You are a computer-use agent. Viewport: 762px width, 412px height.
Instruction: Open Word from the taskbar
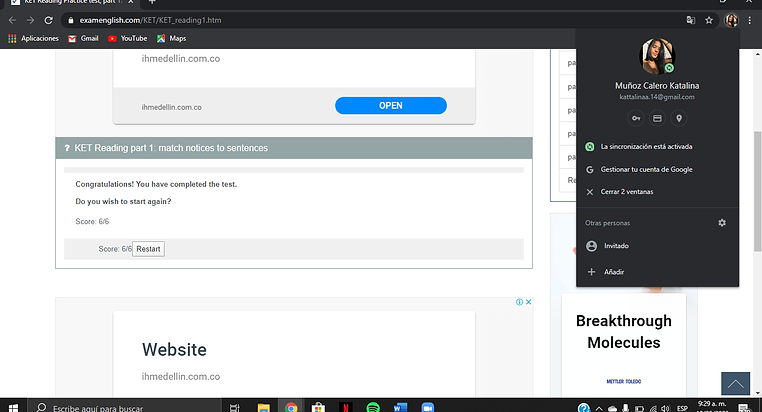400,407
